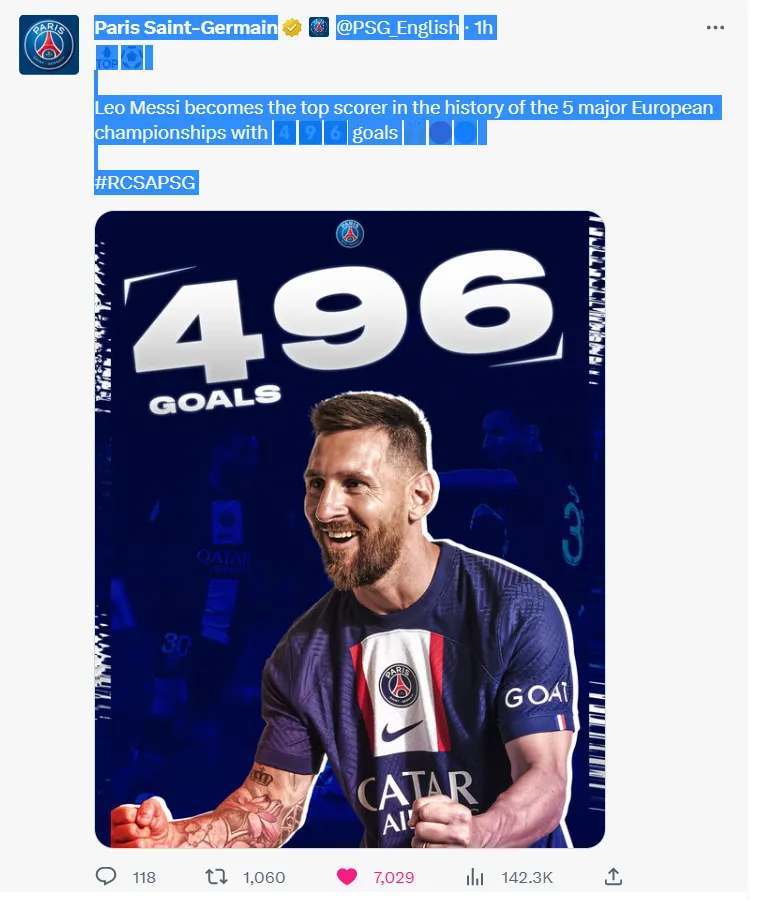The image size is (775, 900).
Task: Unlike the tweet via pink heart icon
Action: [x=347, y=876]
